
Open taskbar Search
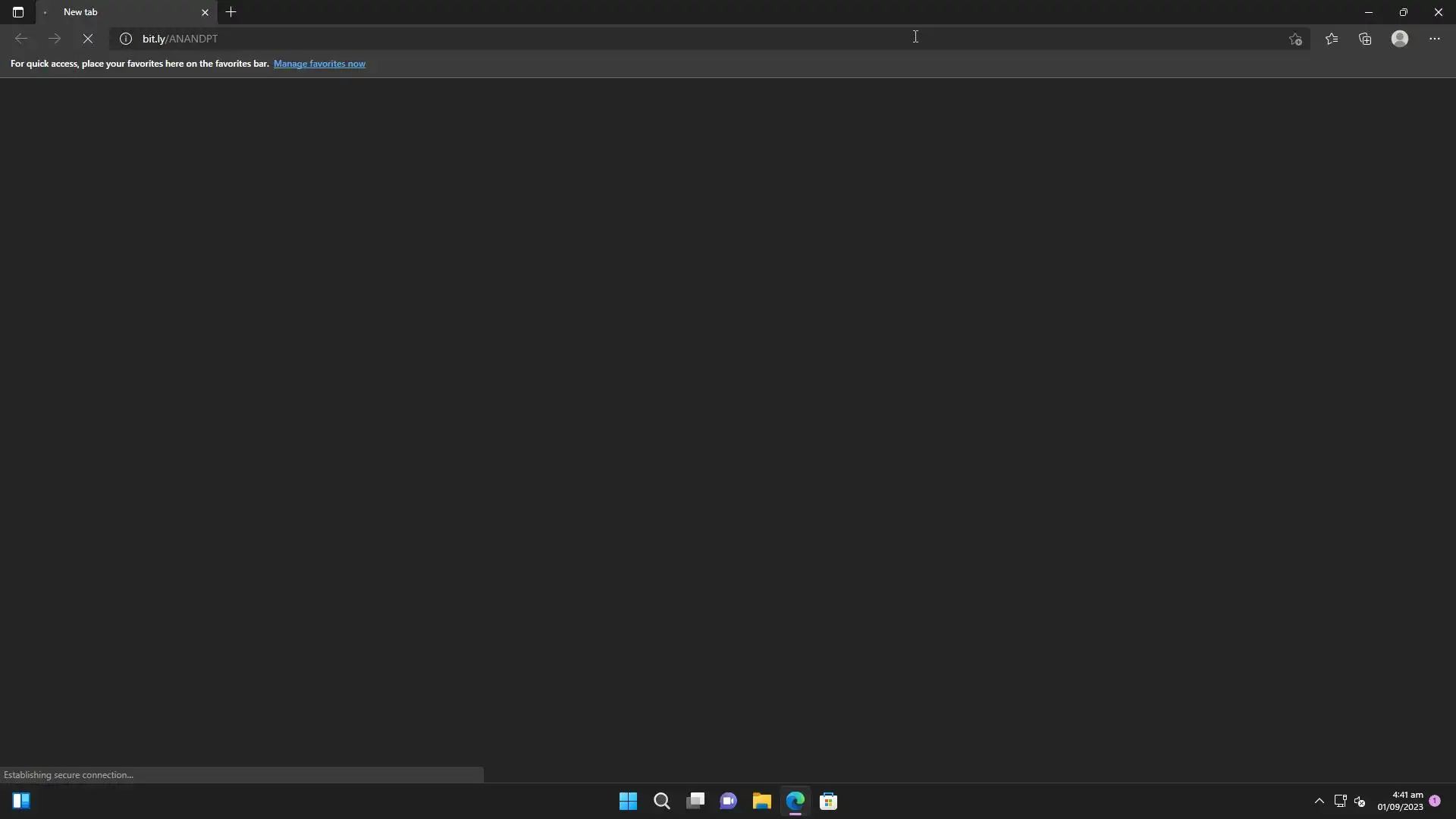click(x=661, y=802)
